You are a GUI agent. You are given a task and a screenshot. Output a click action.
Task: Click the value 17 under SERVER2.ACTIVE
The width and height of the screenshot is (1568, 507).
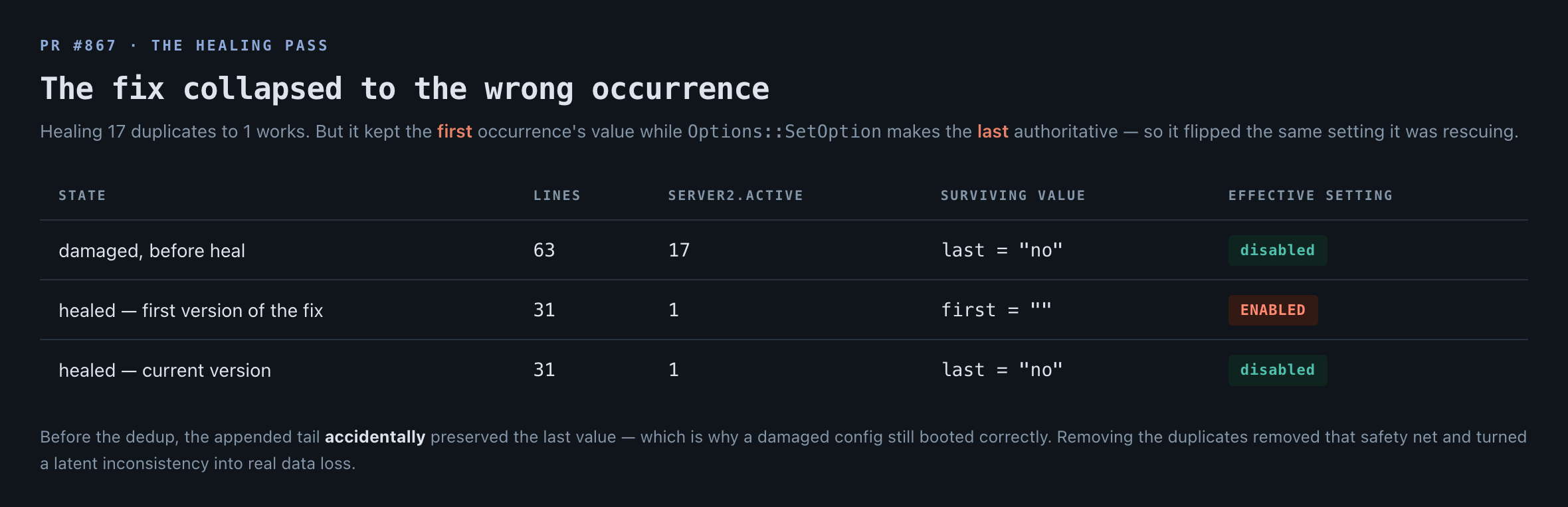pyautogui.click(x=679, y=251)
